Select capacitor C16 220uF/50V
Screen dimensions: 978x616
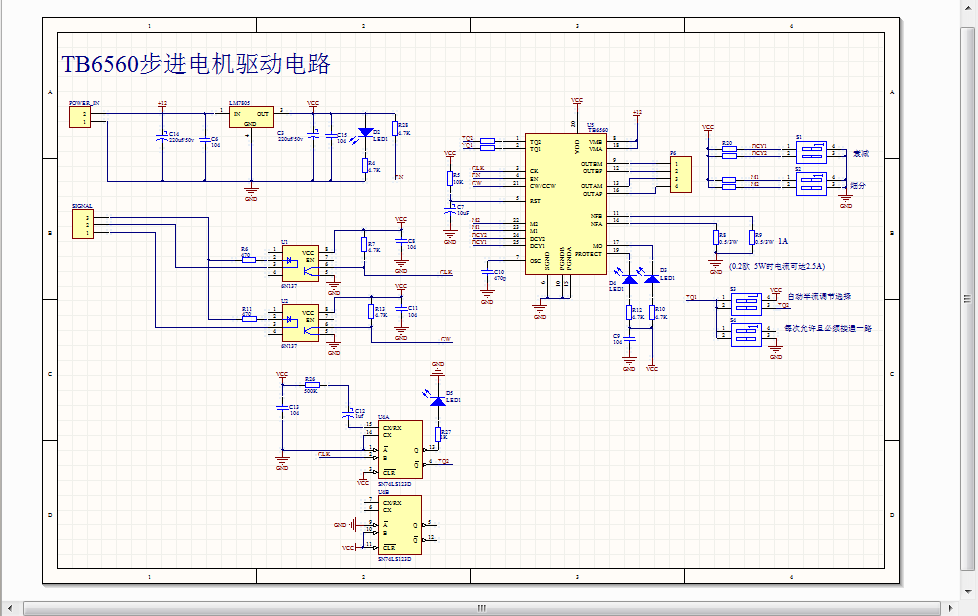coord(162,138)
